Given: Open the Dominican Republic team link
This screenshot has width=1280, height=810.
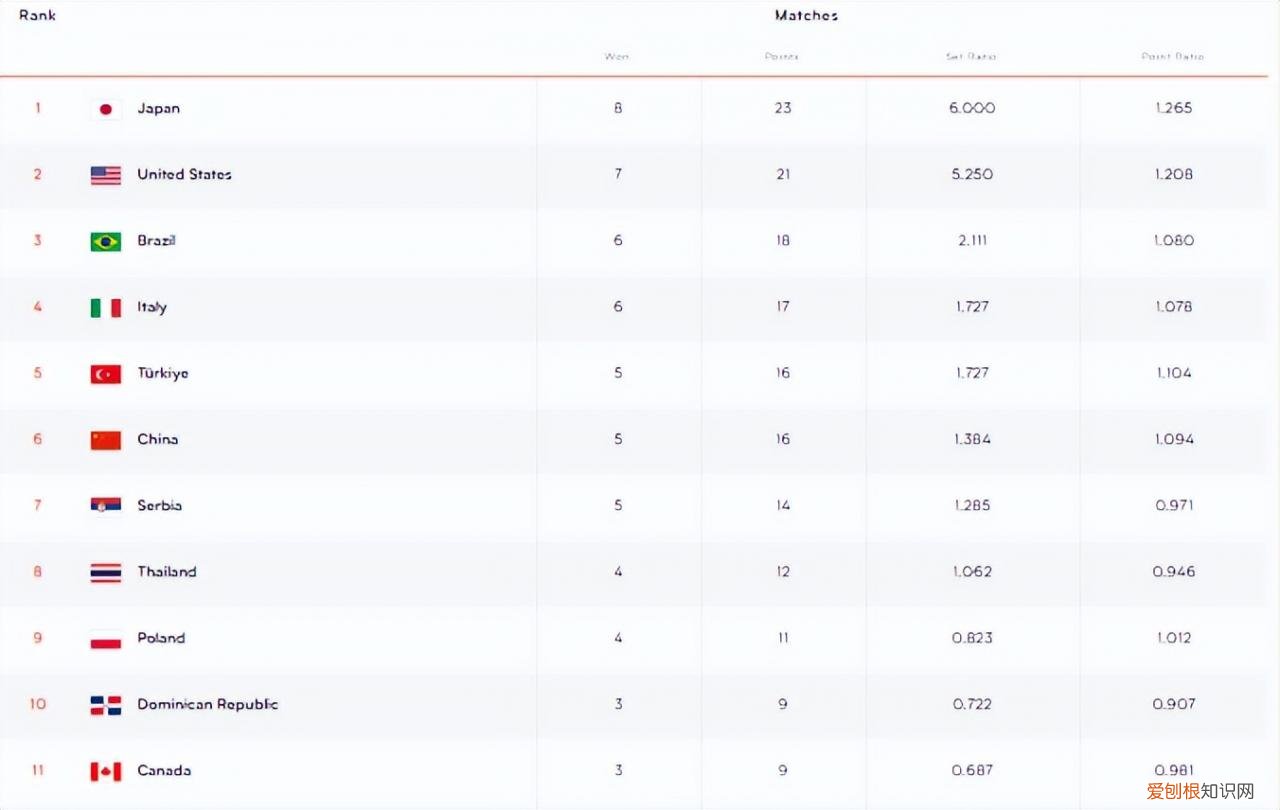Looking at the screenshot, I should click(x=208, y=704).
